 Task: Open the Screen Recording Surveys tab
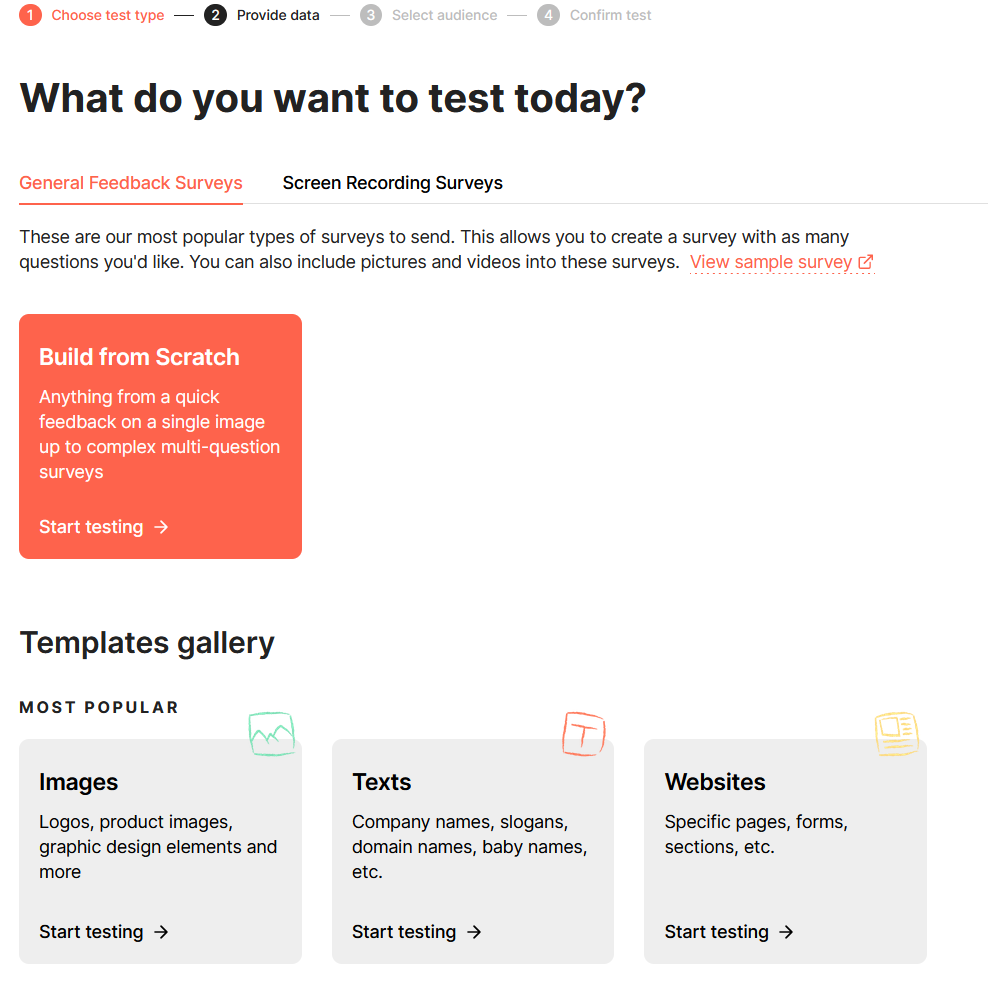392,183
